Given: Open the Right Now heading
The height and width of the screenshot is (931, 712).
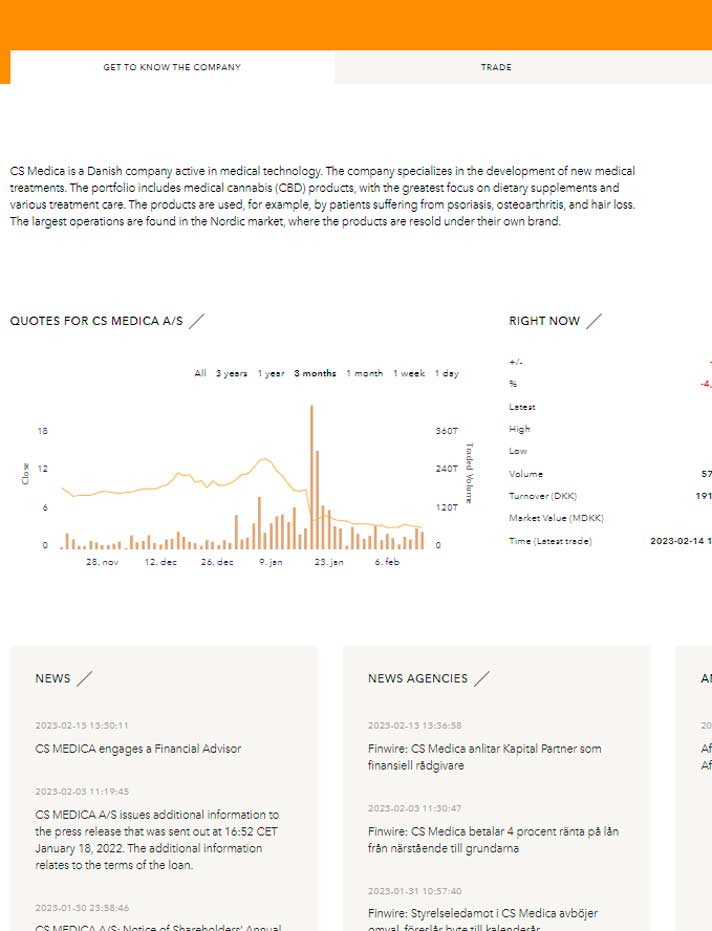Looking at the screenshot, I should (544, 321).
